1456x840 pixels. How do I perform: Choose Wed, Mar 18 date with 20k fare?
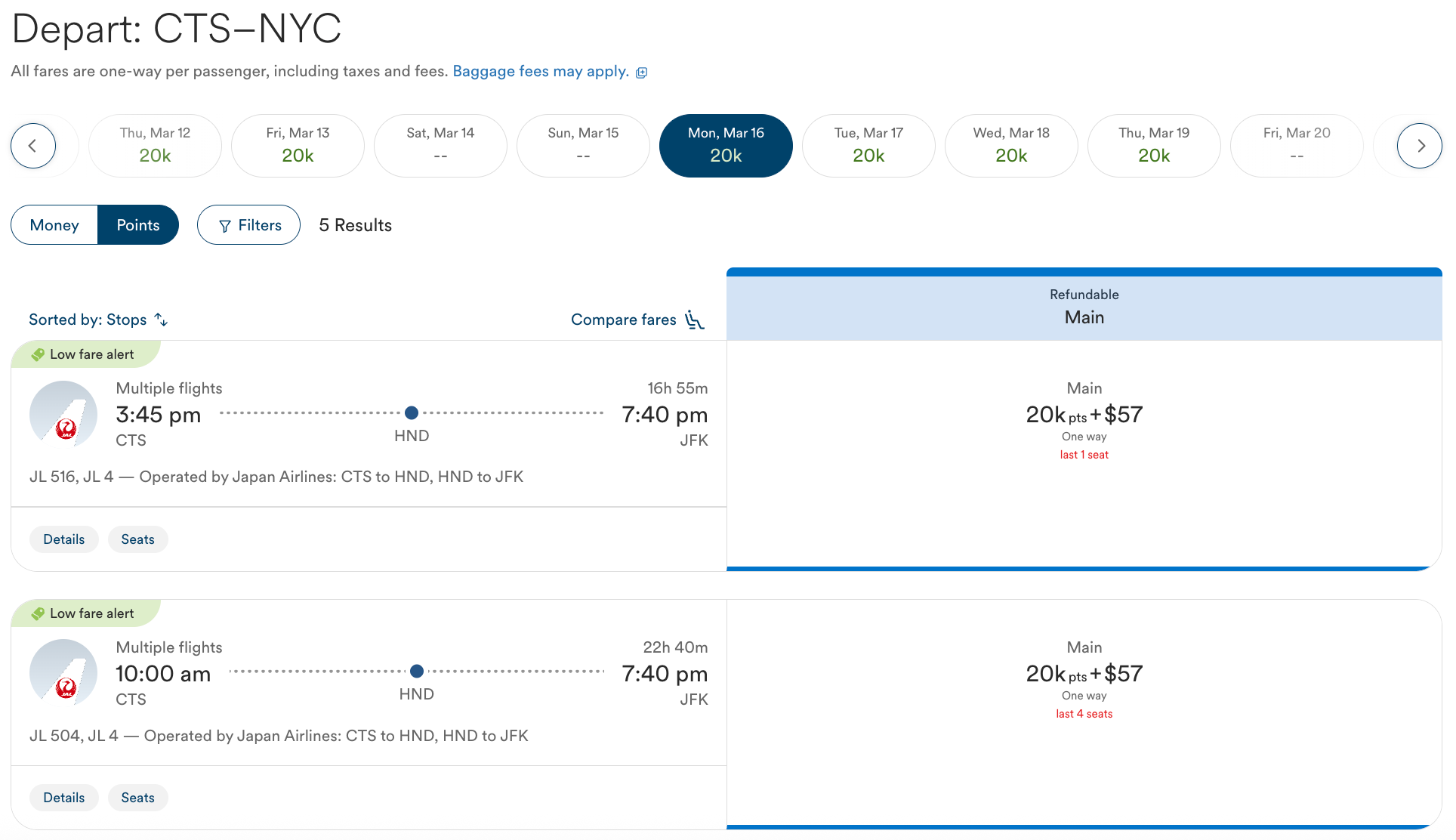(x=1011, y=146)
